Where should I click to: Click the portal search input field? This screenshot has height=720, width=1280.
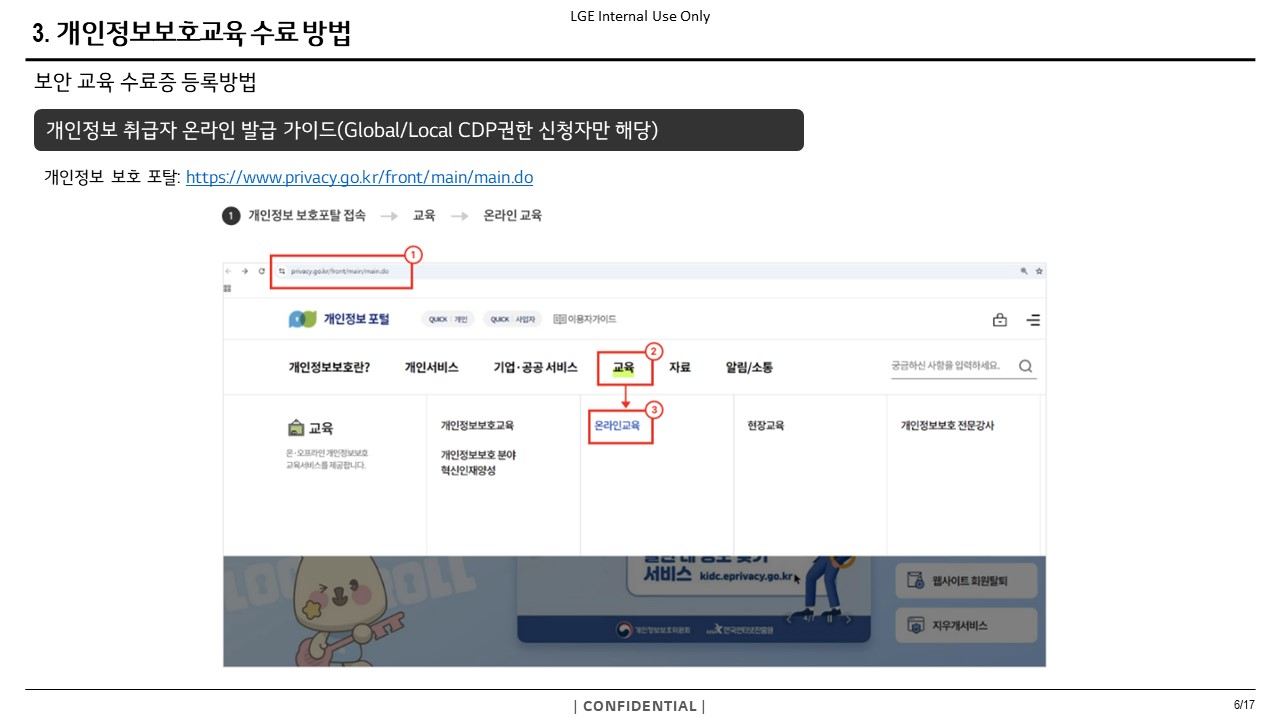point(947,366)
